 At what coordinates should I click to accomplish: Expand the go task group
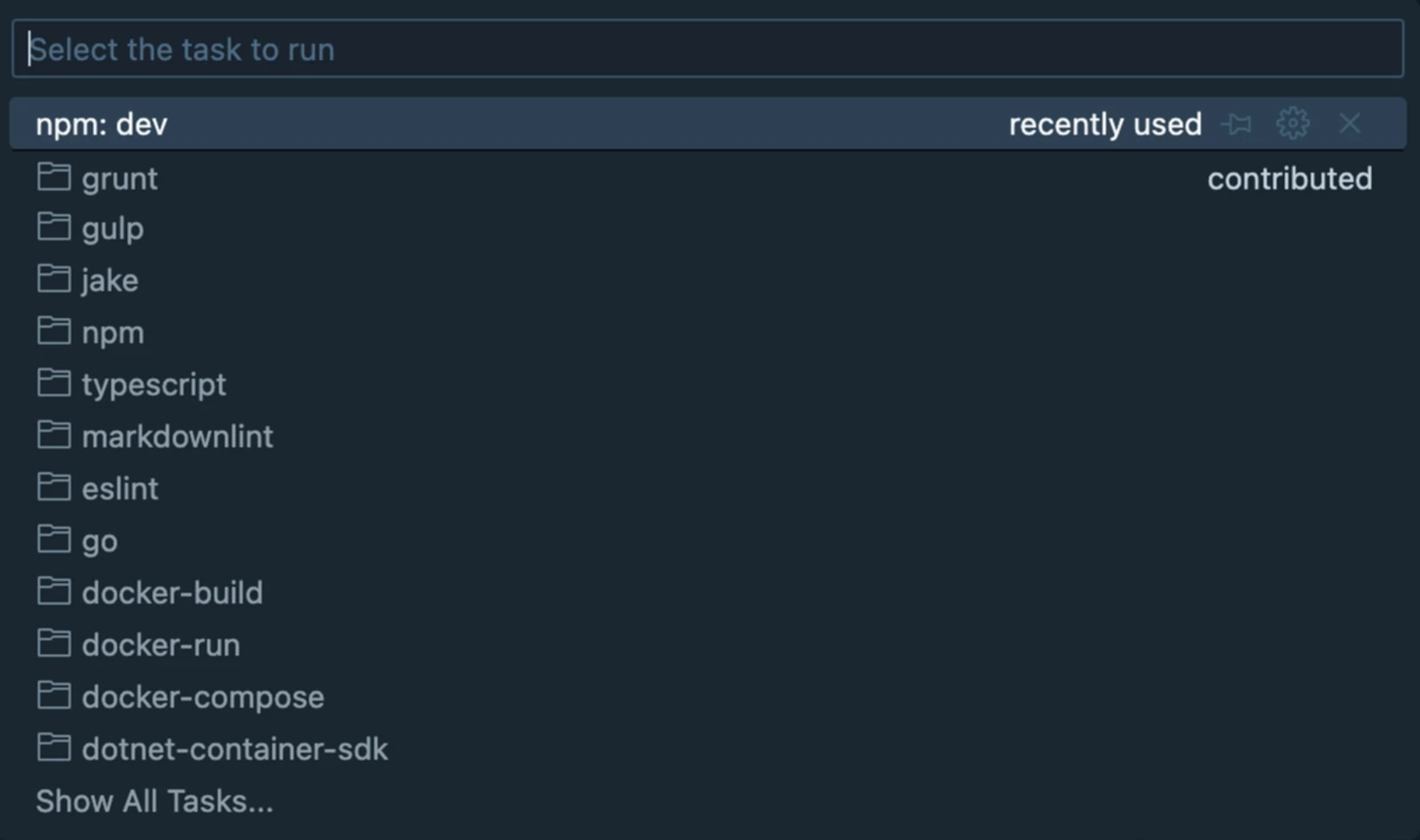click(x=99, y=540)
